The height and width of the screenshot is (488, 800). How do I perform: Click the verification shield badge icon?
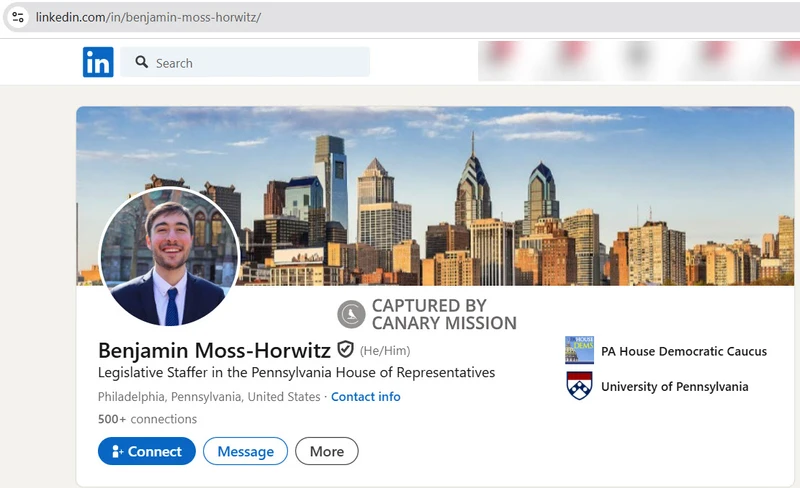pos(345,350)
